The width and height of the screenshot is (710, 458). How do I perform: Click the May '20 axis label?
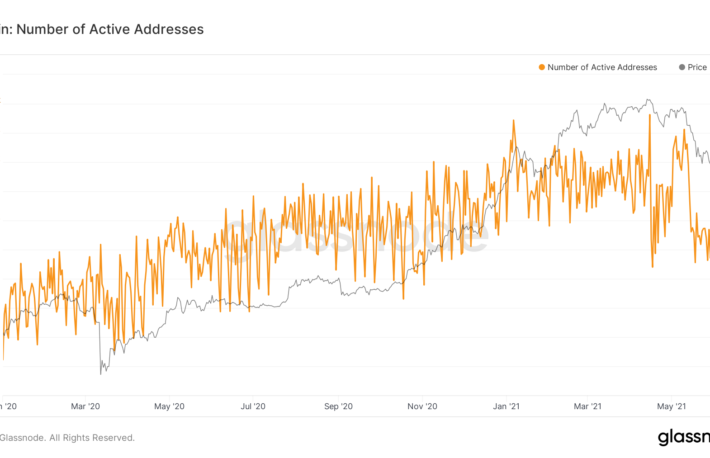coord(169,406)
